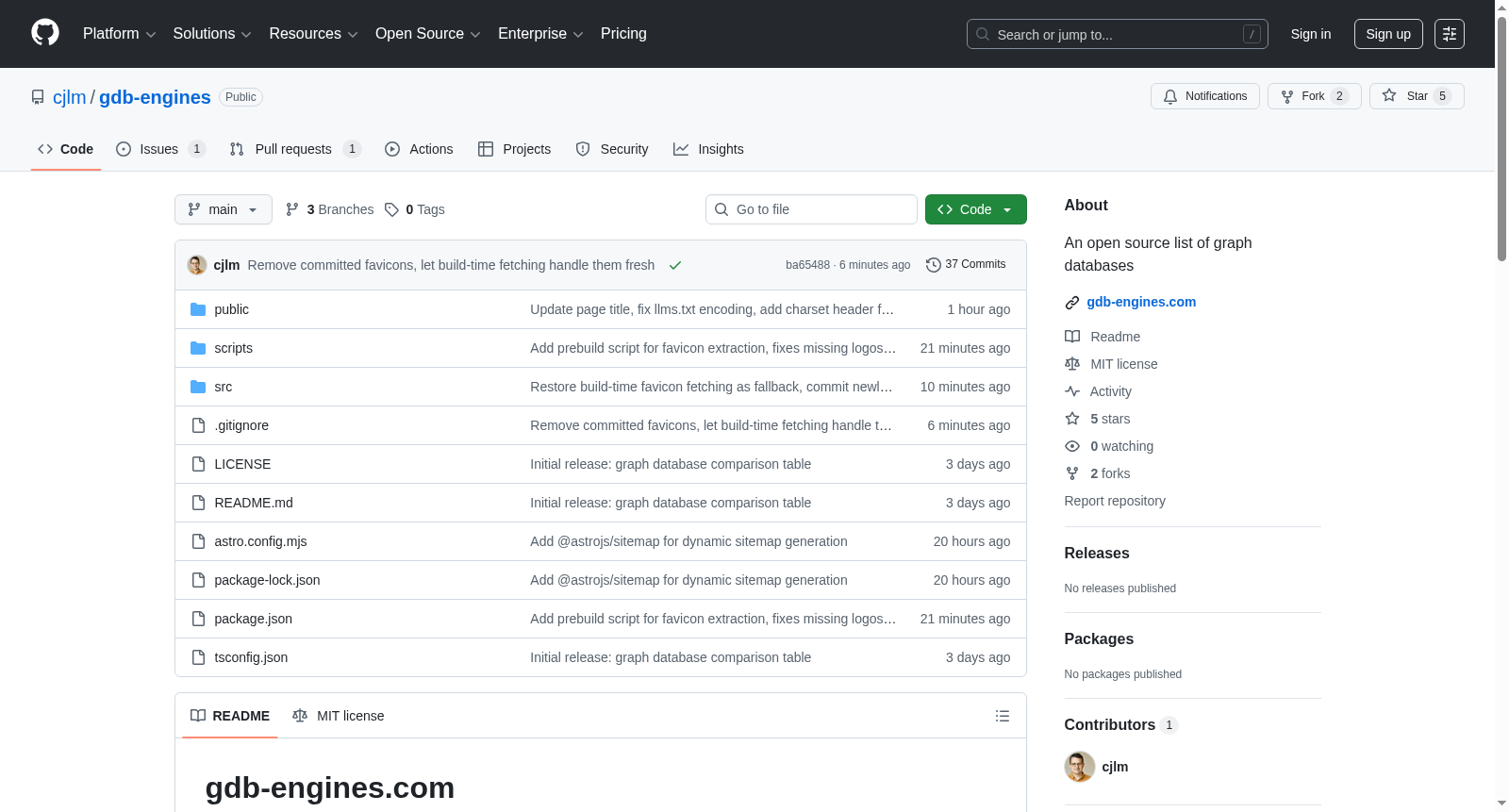This screenshot has width=1509, height=812.
Task: Open the astro.config.mjs file
Action: [260, 541]
